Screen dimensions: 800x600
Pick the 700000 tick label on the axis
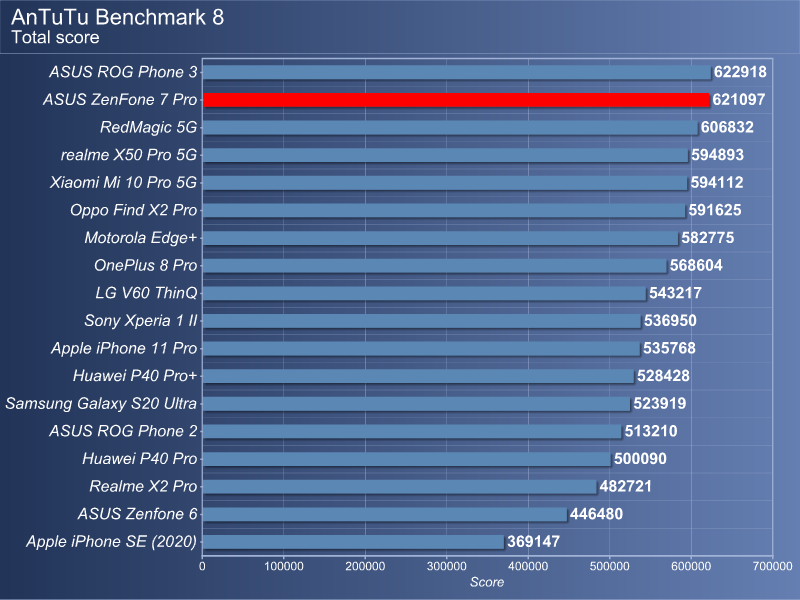click(772, 566)
